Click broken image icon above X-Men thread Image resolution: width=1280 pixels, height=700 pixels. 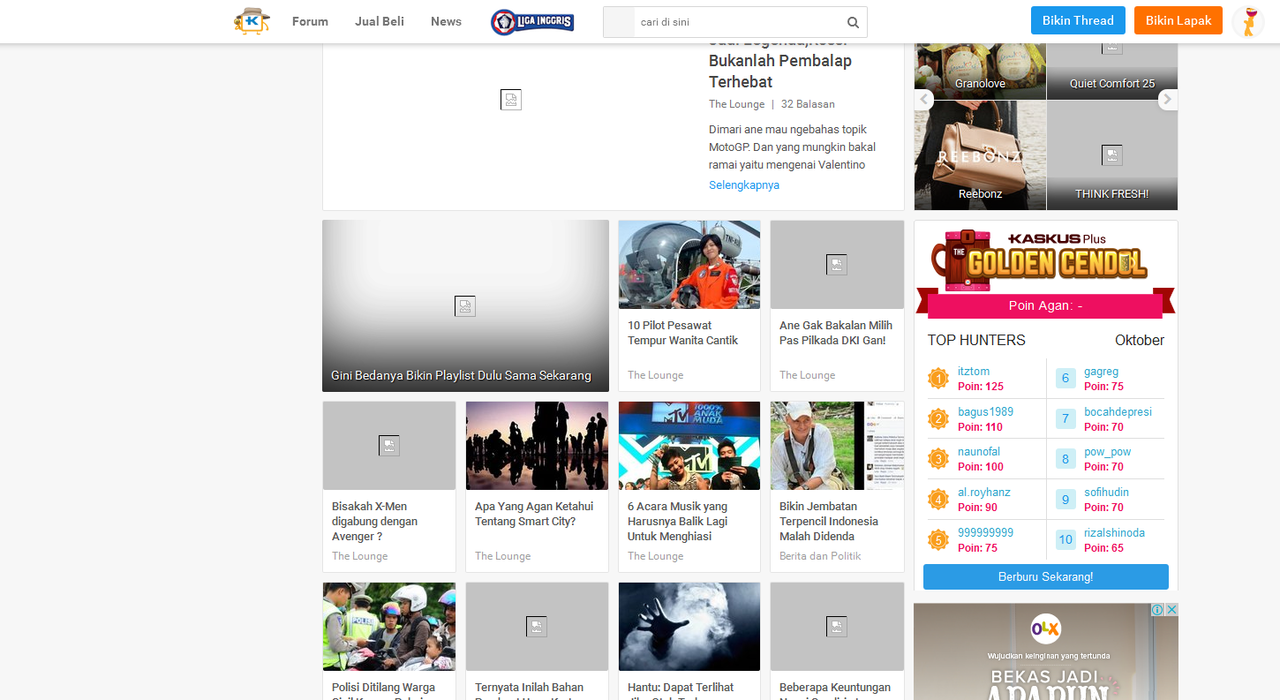(x=389, y=445)
